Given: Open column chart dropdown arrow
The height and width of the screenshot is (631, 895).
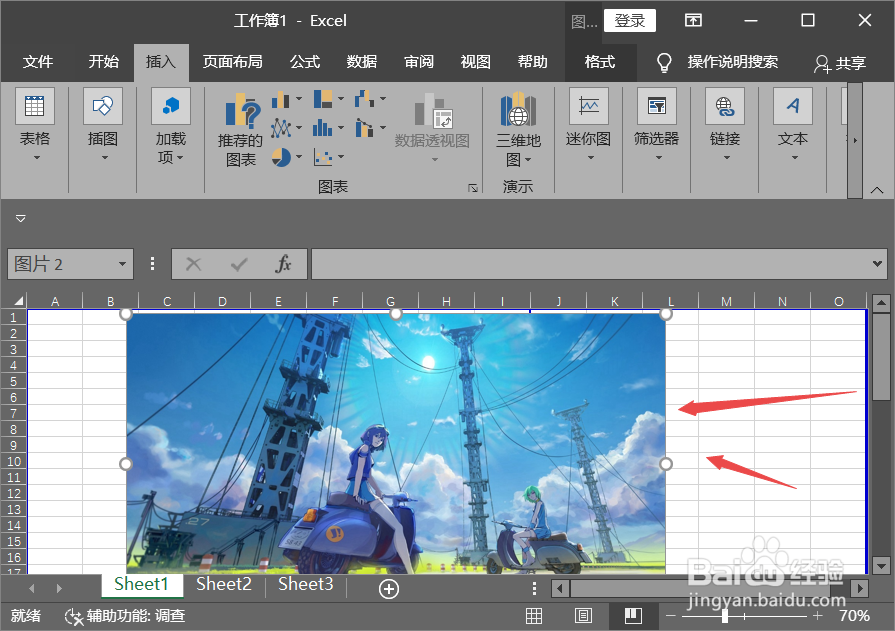Looking at the screenshot, I should pyautogui.click(x=299, y=99).
